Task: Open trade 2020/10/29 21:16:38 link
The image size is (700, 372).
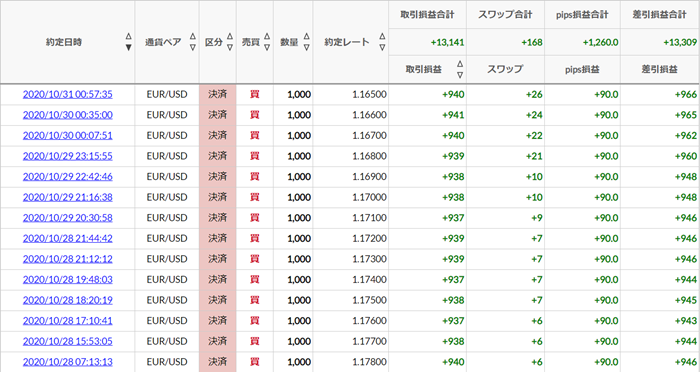Action: [x=67, y=197]
